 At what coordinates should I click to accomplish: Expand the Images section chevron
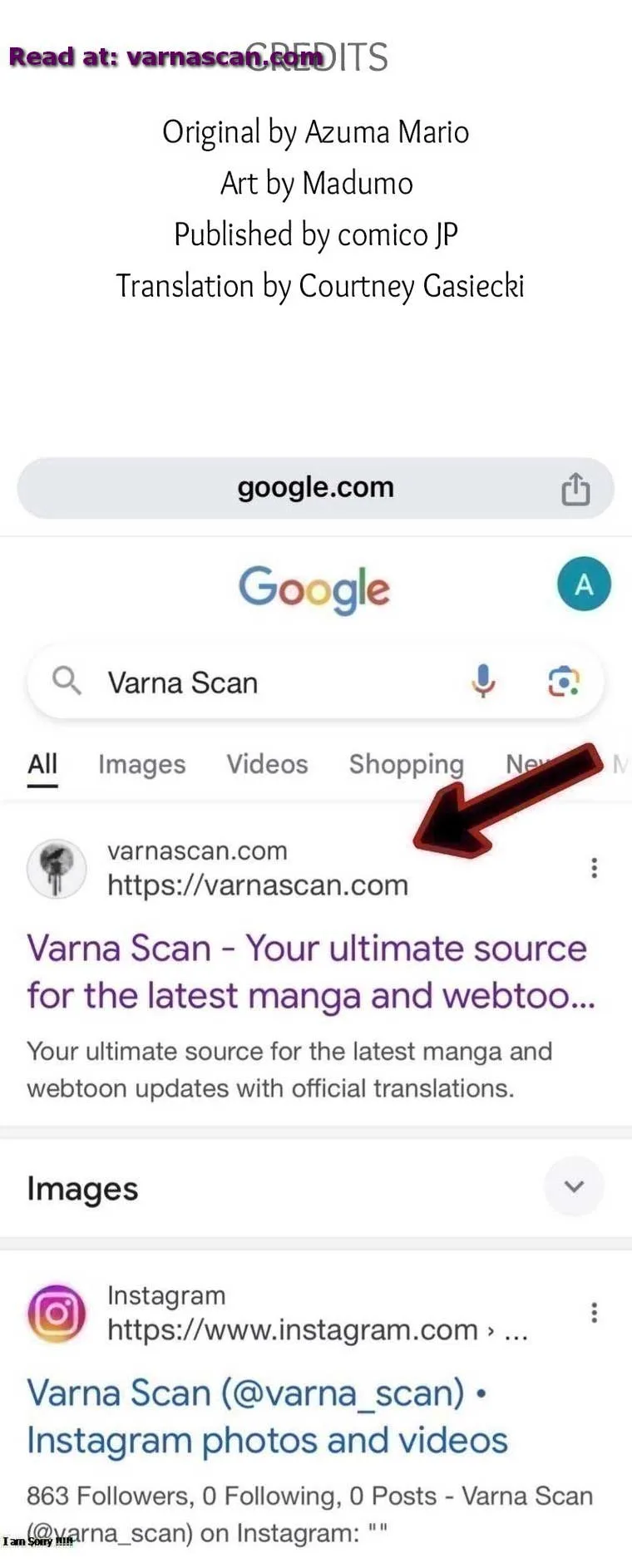tap(574, 1186)
